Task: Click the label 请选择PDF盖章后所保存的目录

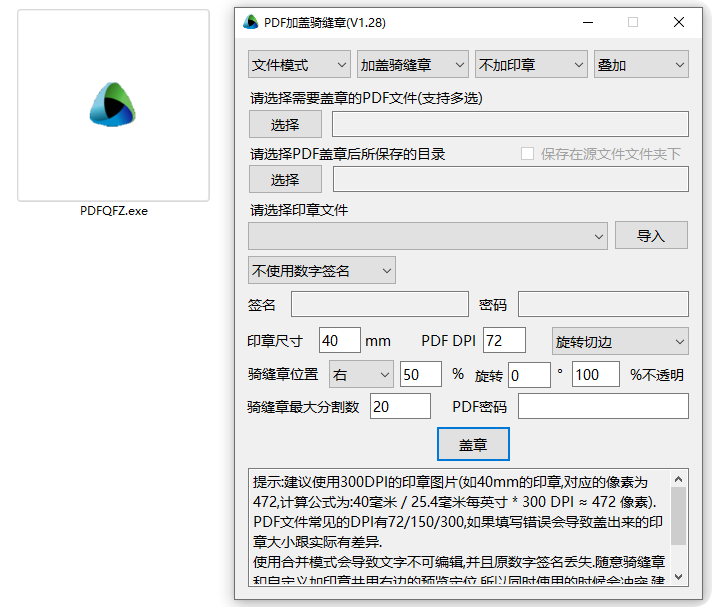Action: (x=347, y=154)
